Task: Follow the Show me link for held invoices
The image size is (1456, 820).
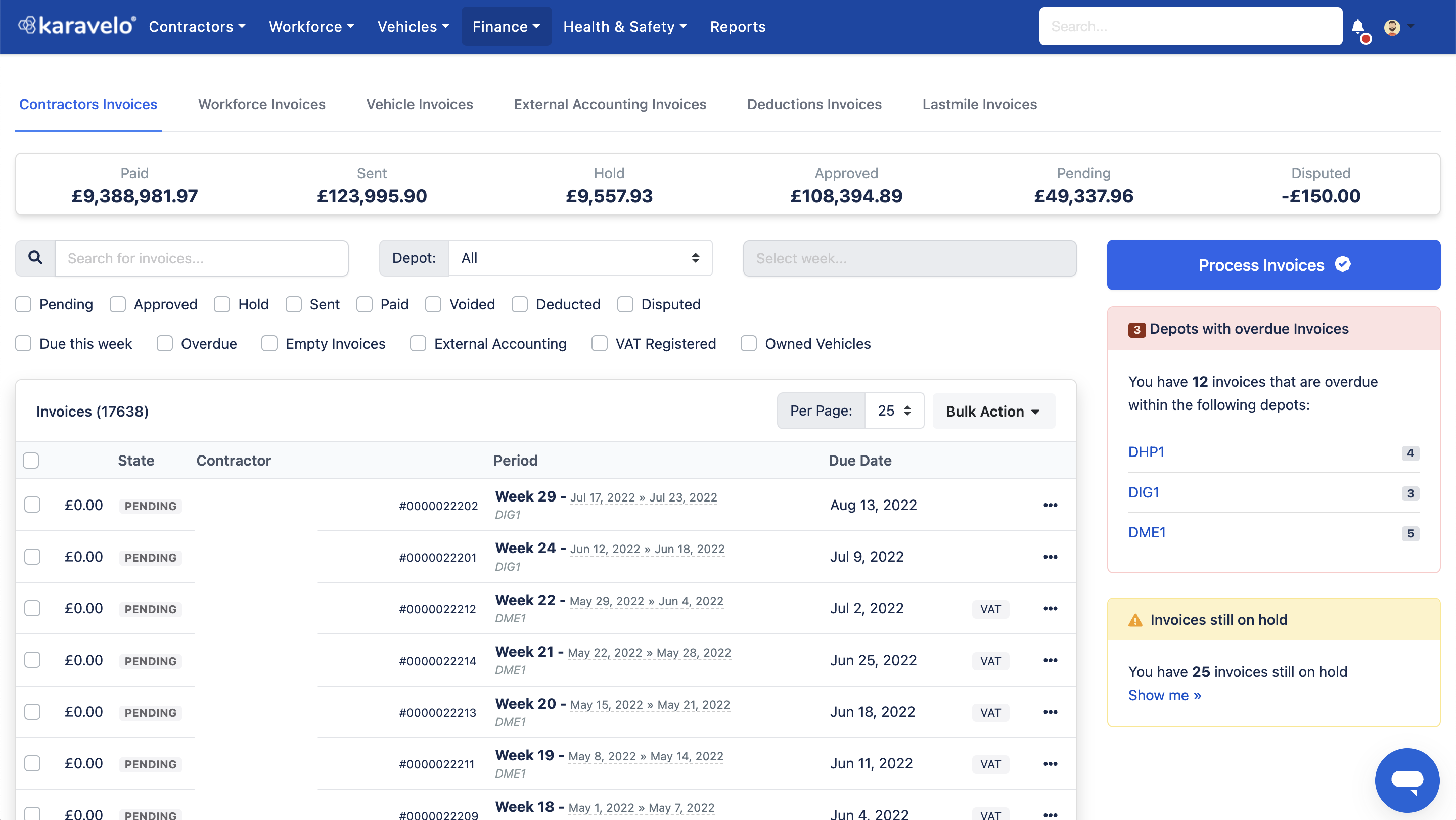Action: point(1164,695)
